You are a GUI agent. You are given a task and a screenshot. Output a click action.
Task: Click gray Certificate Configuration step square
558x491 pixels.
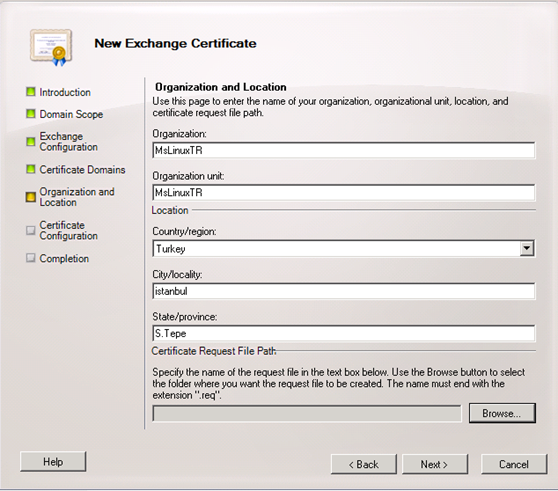point(31,230)
